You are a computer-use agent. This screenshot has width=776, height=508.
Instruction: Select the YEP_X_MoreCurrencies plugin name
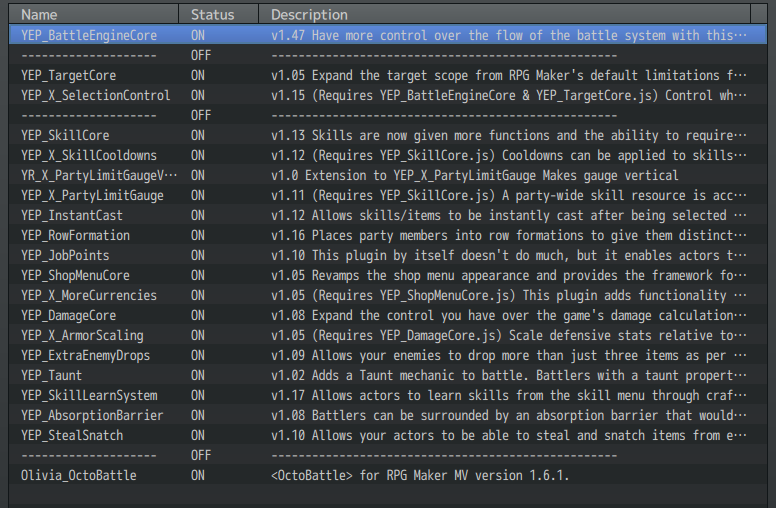tap(89, 295)
